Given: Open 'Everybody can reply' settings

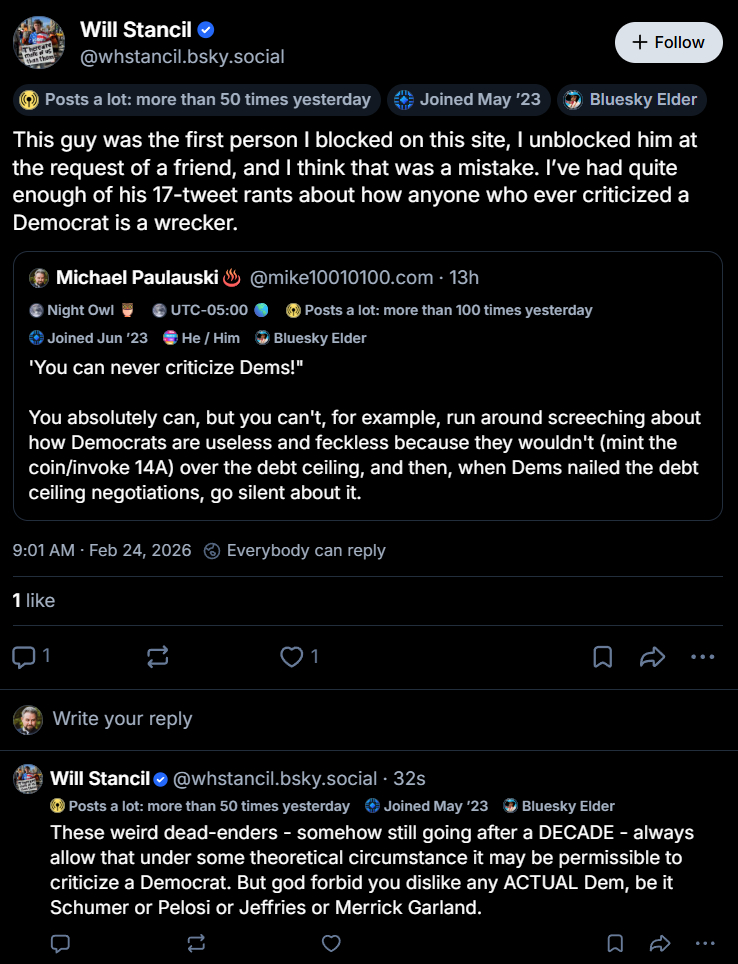Looking at the screenshot, I should (295, 550).
